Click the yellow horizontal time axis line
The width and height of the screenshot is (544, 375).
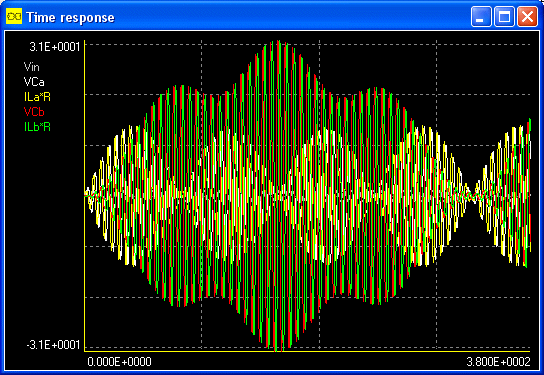click(307, 351)
